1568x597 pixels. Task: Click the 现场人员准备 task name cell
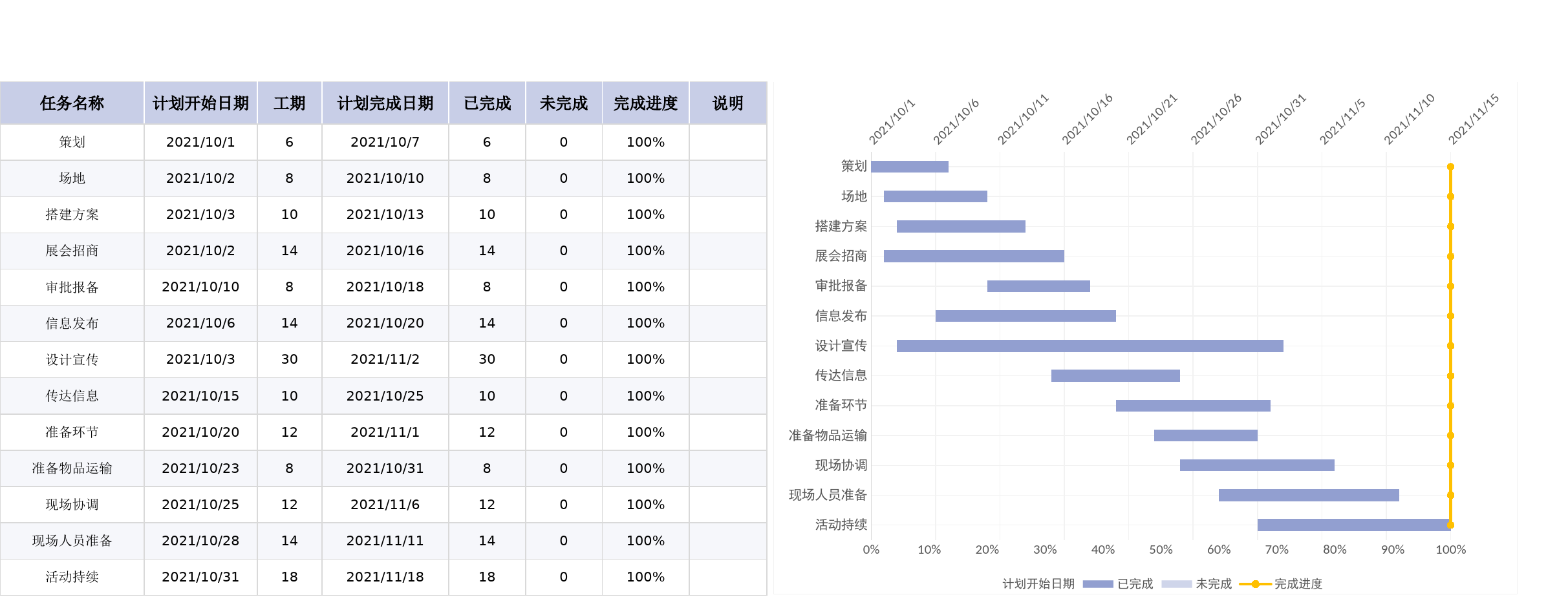(x=72, y=541)
